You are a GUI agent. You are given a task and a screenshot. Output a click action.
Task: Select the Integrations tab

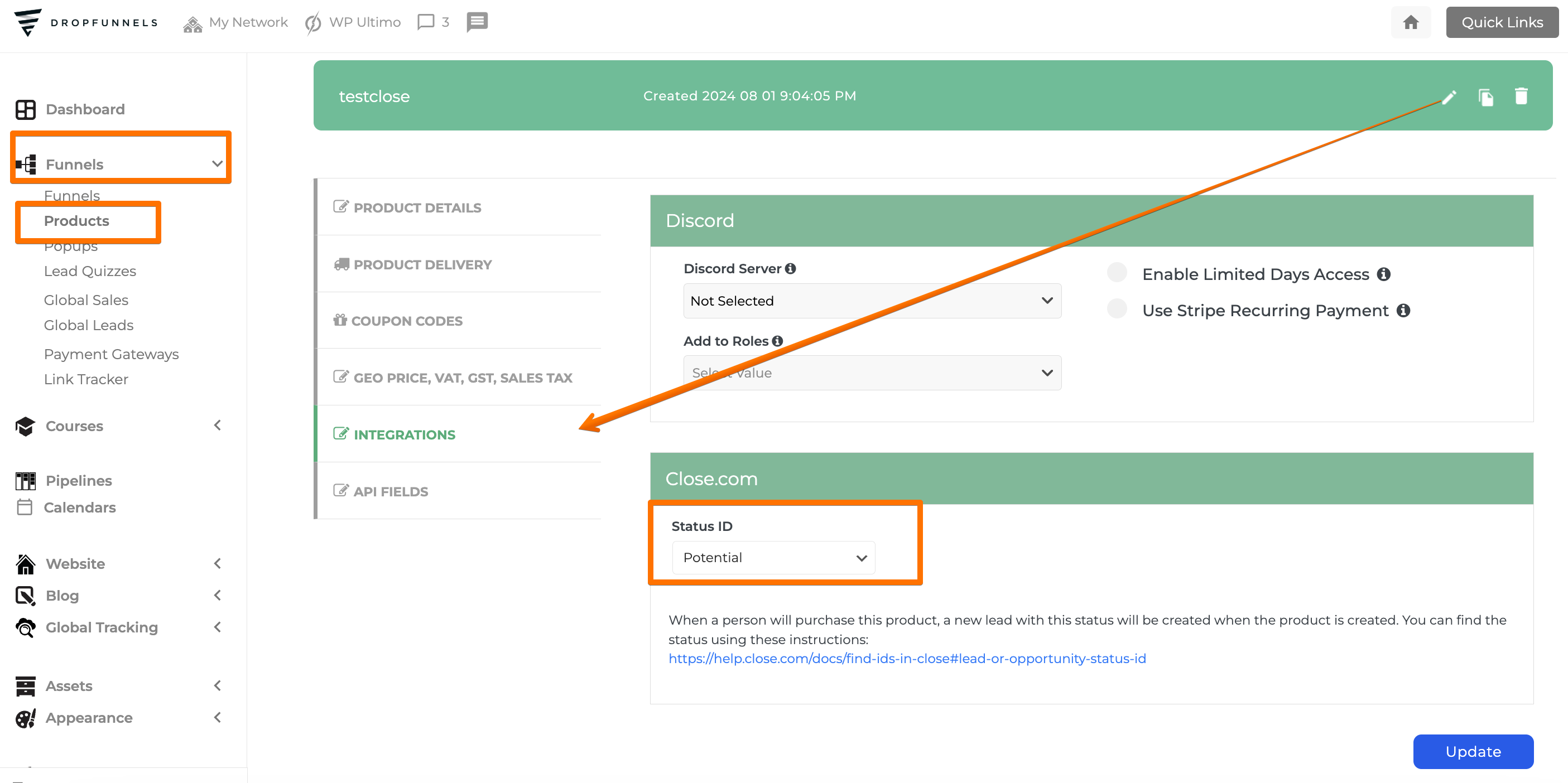tap(459, 434)
